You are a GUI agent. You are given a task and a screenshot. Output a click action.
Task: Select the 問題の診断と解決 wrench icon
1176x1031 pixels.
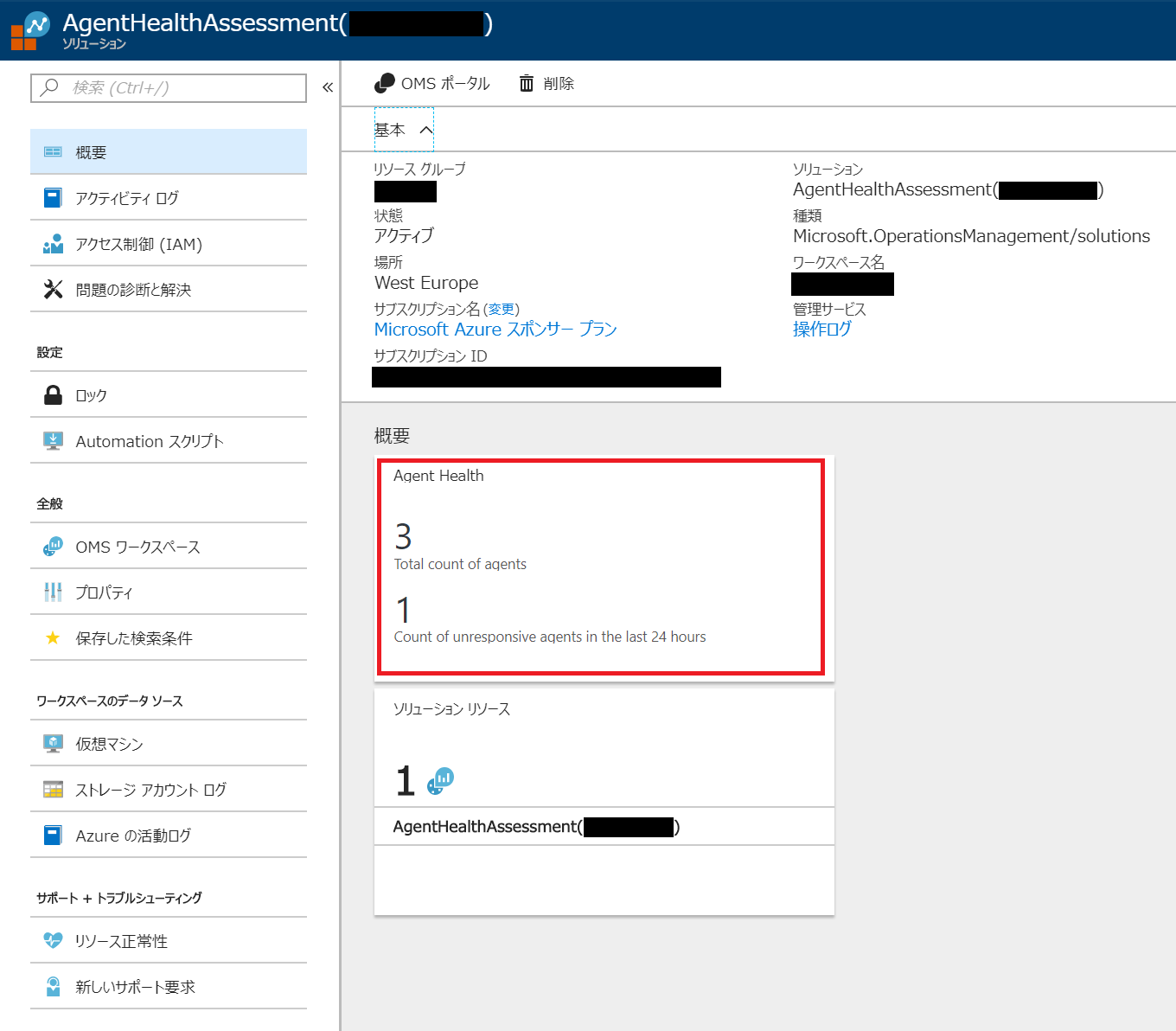pyautogui.click(x=53, y=289)
